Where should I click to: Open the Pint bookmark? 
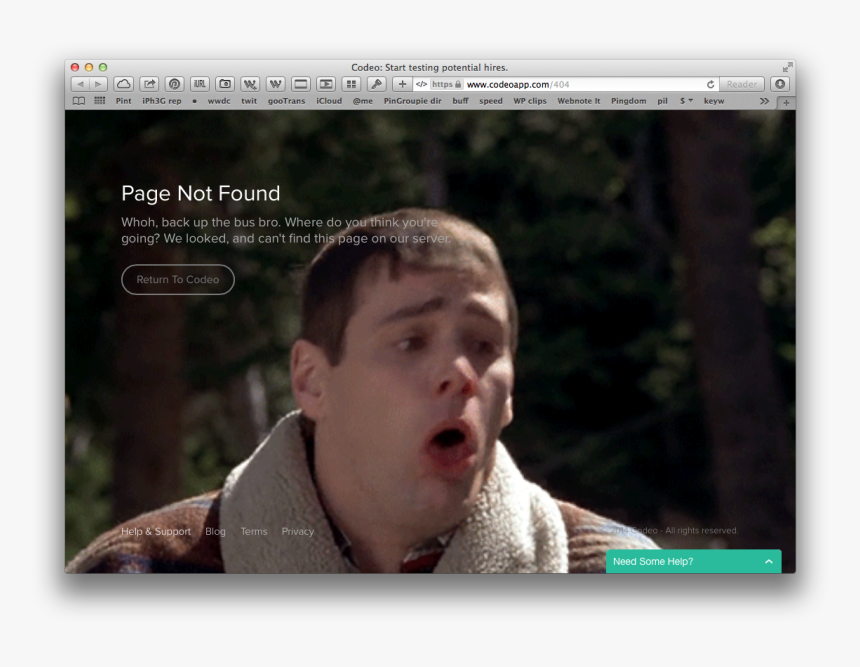pos(123,101)
